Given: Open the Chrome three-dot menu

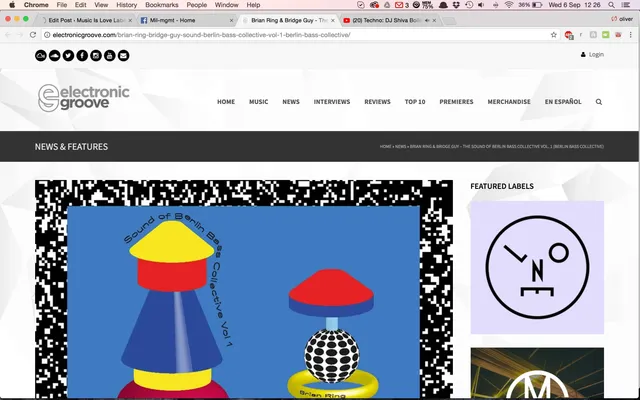Looking at the screenshot, I should click(631, 35).
